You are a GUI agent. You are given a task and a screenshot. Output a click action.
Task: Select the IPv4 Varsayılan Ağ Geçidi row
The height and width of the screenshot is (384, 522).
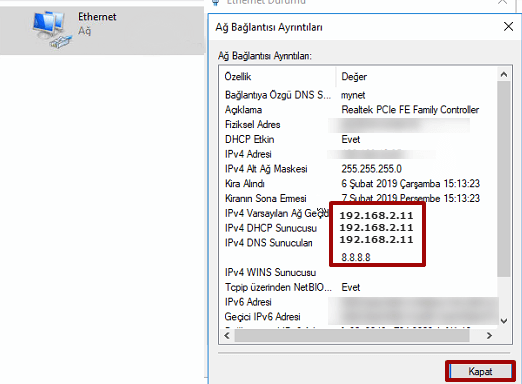[x=358, y=213]
